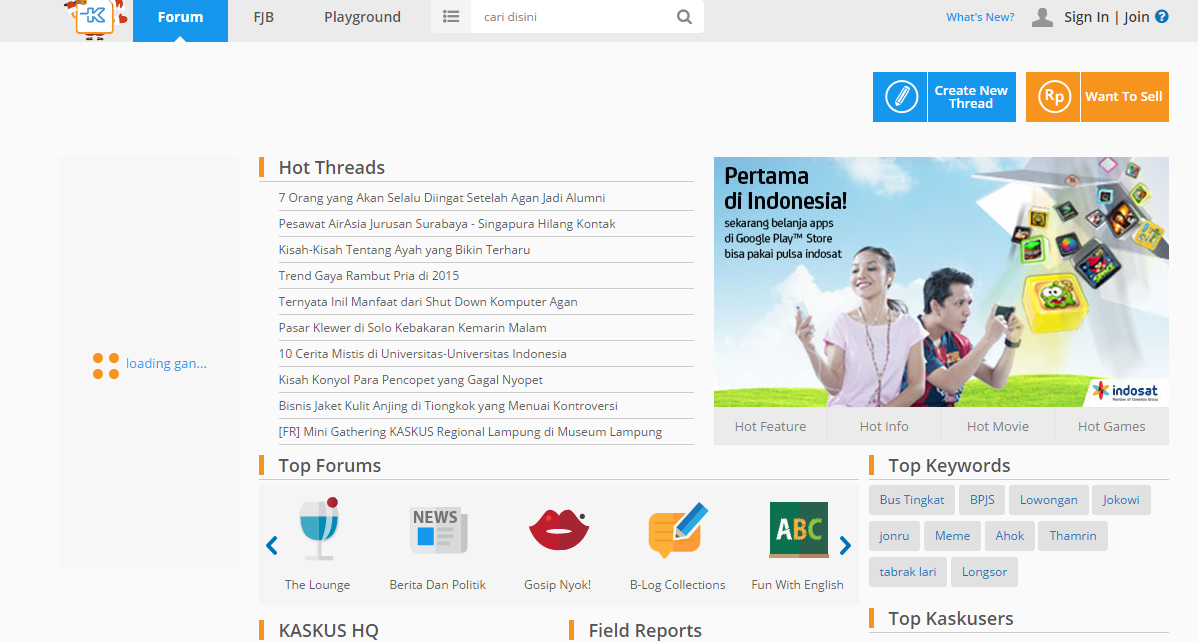
Task: Click the Rp Want To Sell icon
Action: click(x=1054, y=97)
